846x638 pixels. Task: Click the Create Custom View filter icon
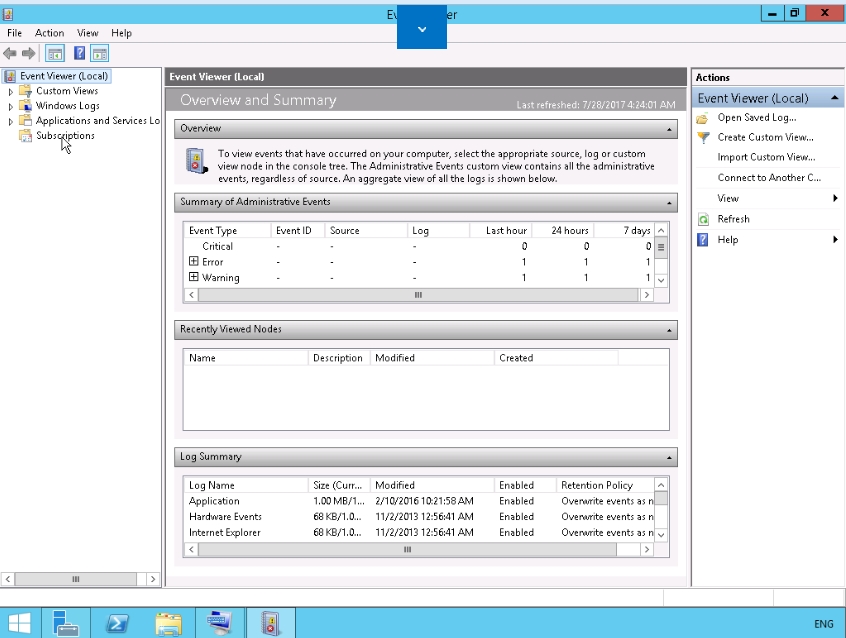704,138
